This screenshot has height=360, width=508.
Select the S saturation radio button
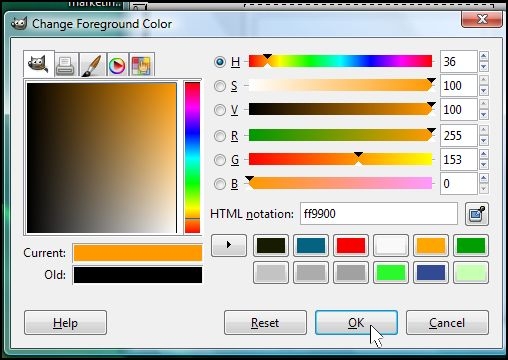point(220,86)
